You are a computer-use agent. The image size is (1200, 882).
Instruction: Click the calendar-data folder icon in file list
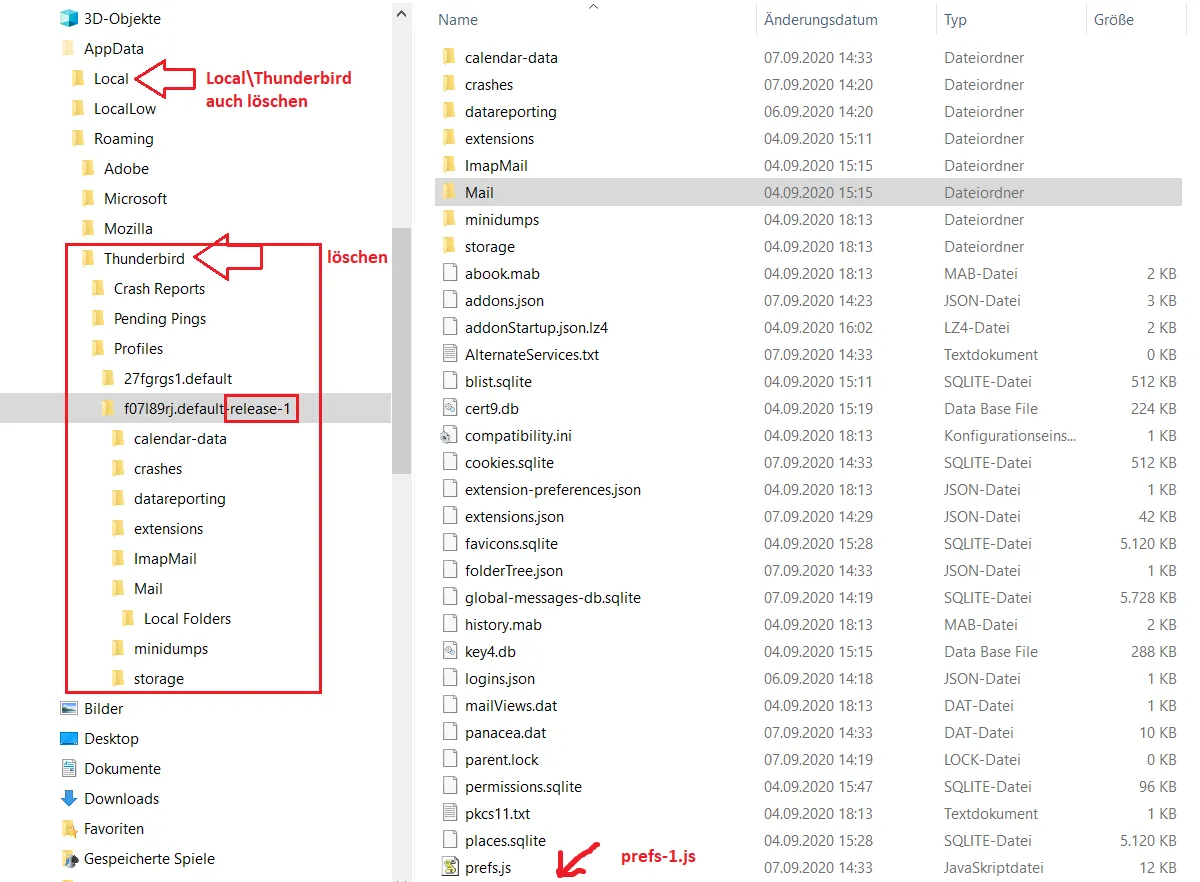[x=449, y=57]
